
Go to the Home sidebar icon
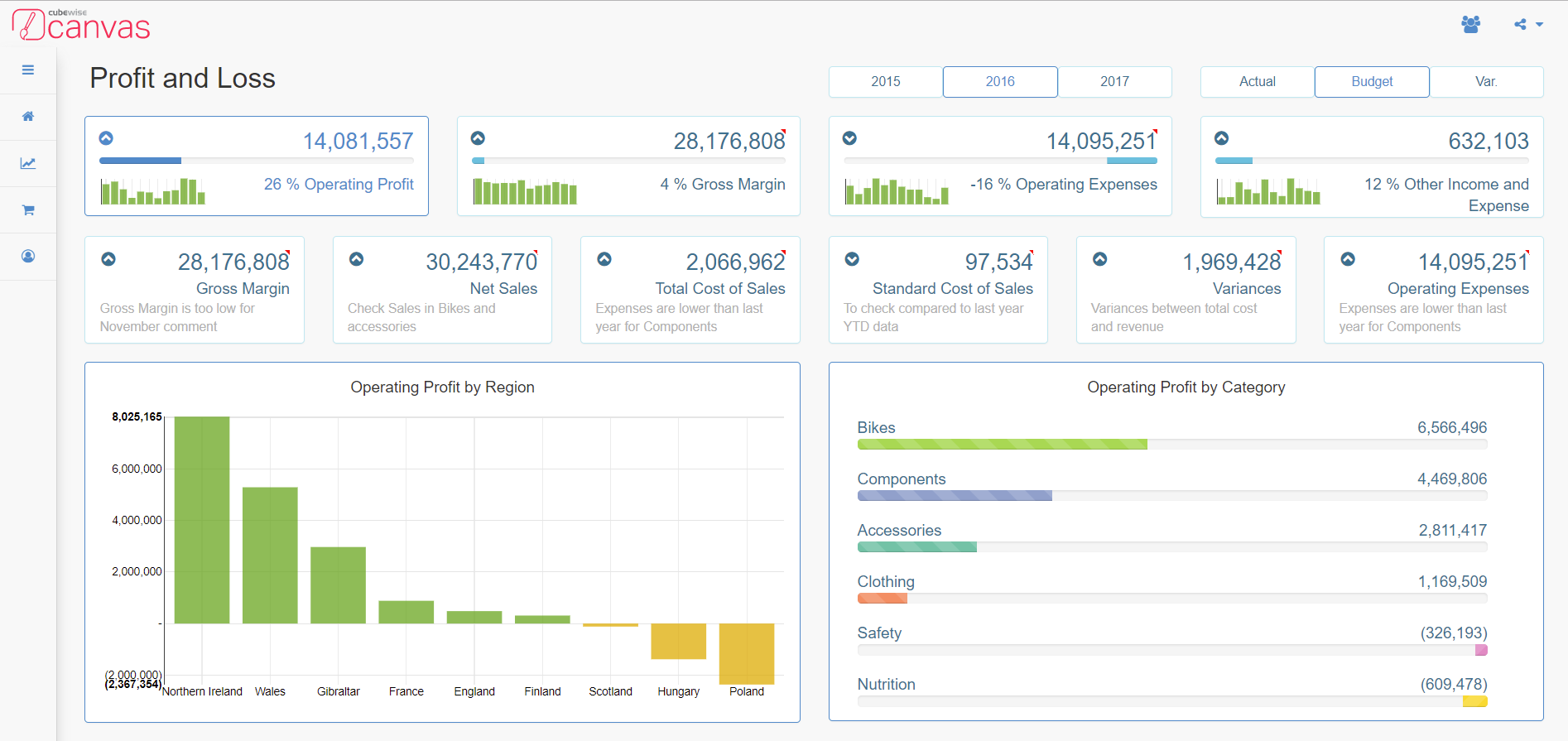pyautogui.click(x=28, y=117)
